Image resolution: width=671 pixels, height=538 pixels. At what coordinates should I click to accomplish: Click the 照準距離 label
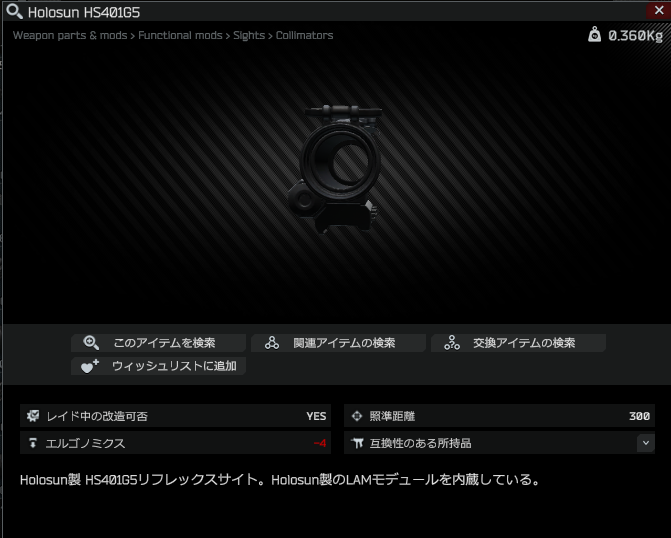tap(392, 416)
